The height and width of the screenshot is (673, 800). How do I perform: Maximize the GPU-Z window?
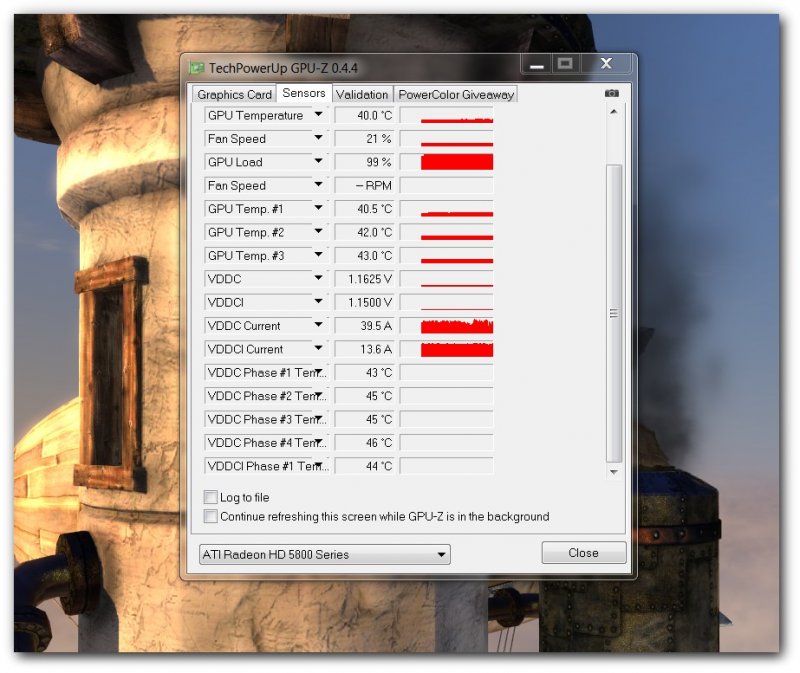click(x=565, y=64)
